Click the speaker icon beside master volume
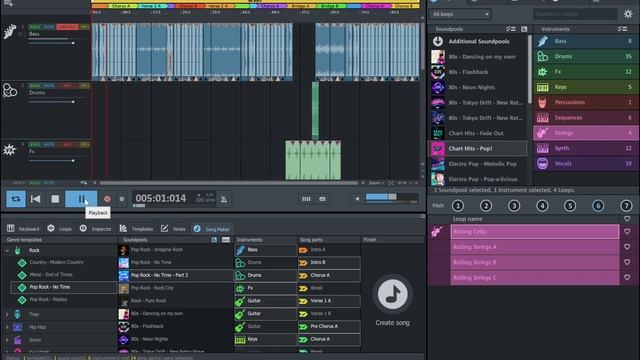Image resolution: width=640 pixels, height=360 pixels. [357, 199]
